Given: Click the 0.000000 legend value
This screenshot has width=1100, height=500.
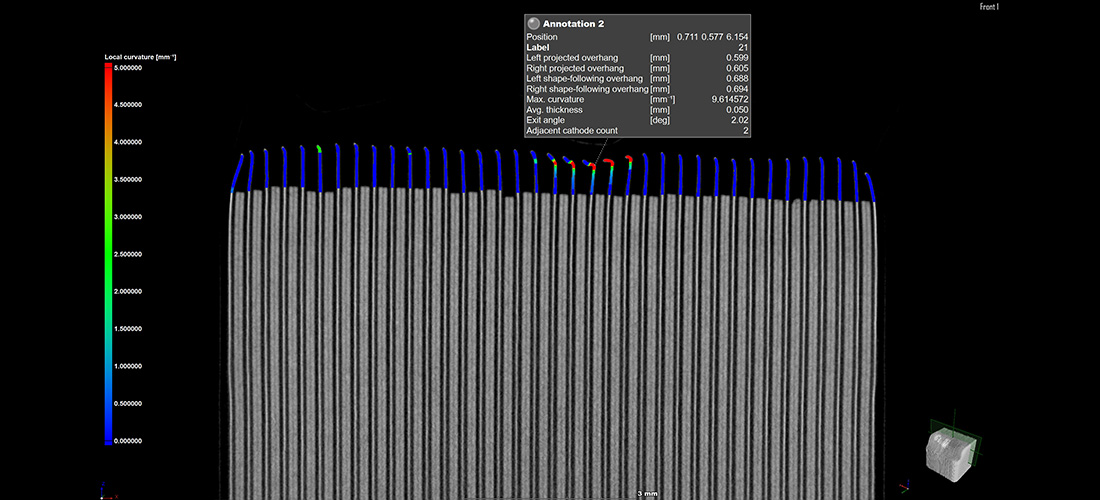Looking at the screenshot, I should [x=128, y=441].
